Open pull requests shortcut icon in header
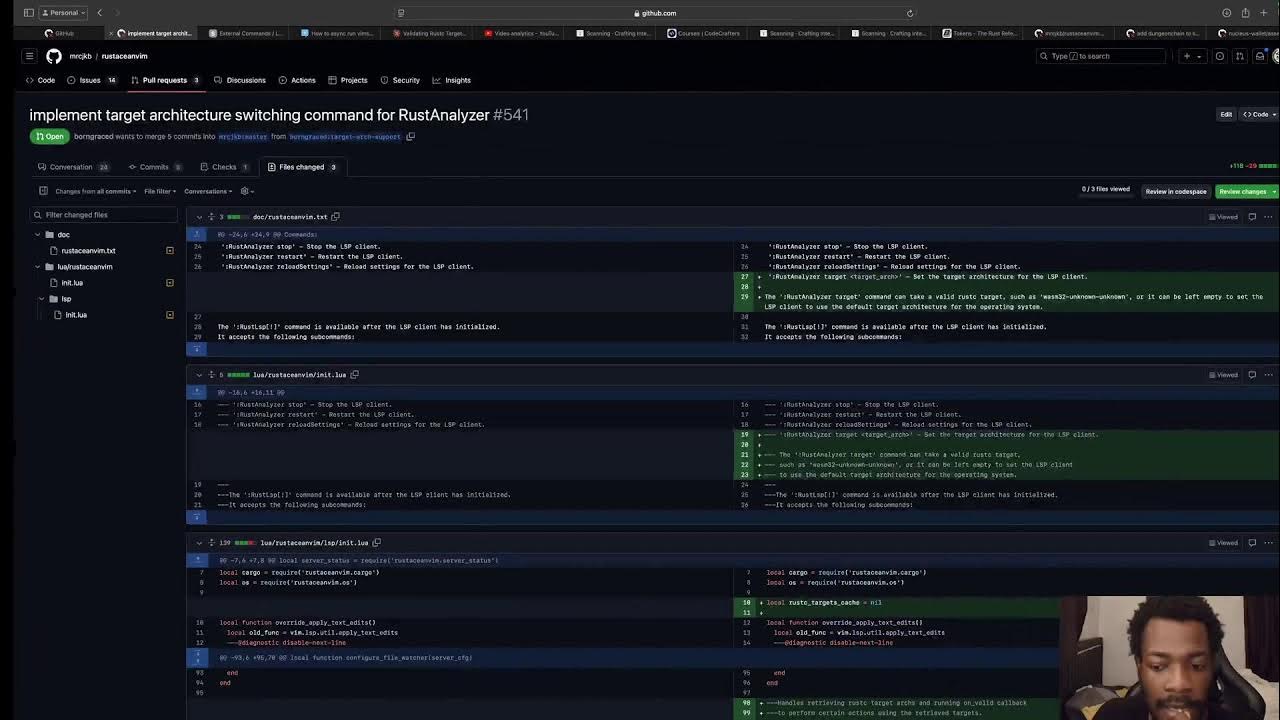The height and width of the screenshot is (720, 1280). point(1240,56)
